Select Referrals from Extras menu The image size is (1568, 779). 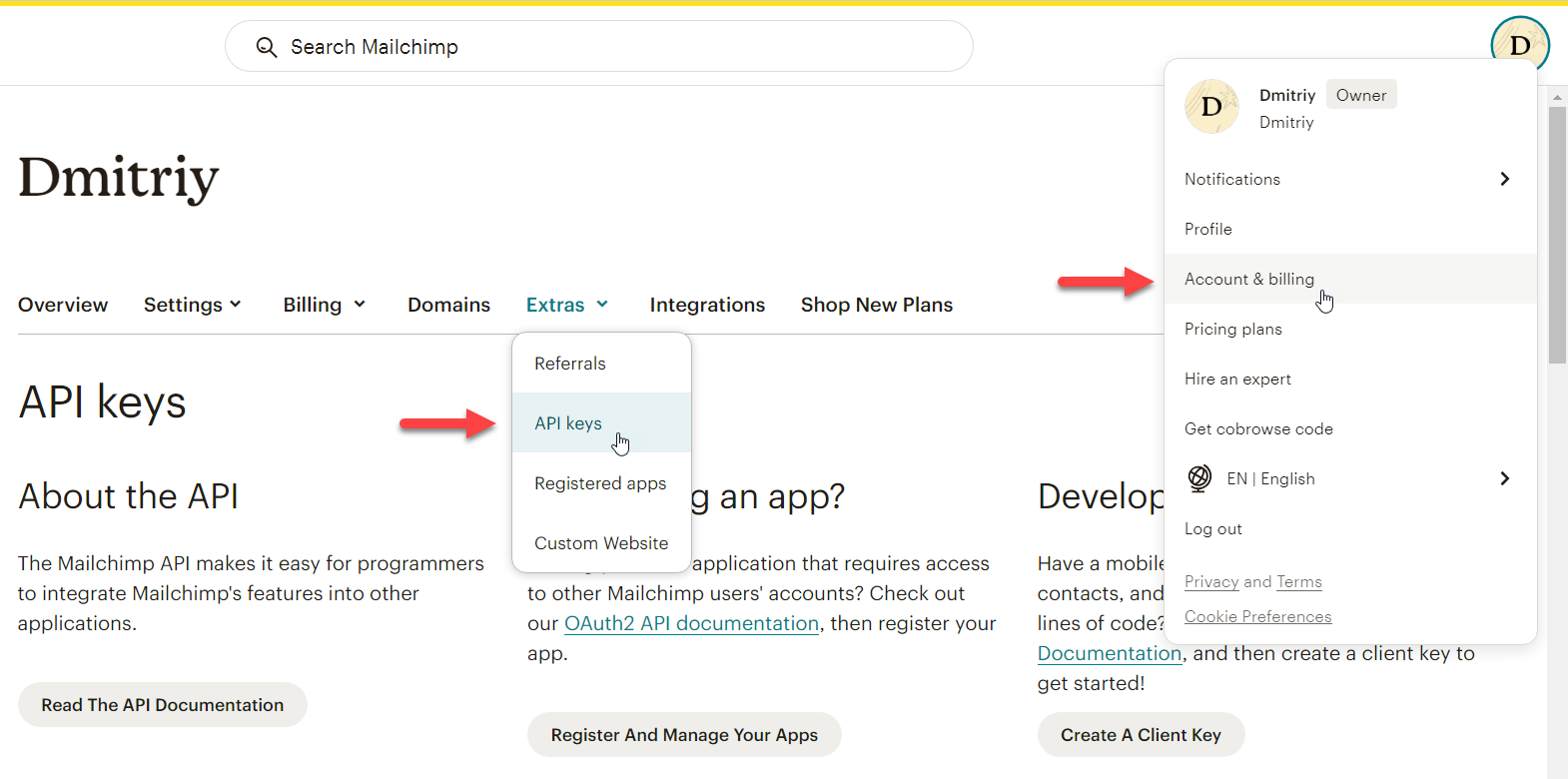click(601, 364)
